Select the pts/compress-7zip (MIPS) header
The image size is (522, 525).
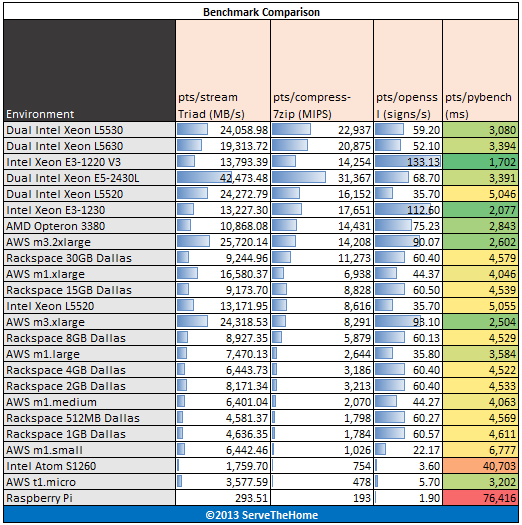322,71
